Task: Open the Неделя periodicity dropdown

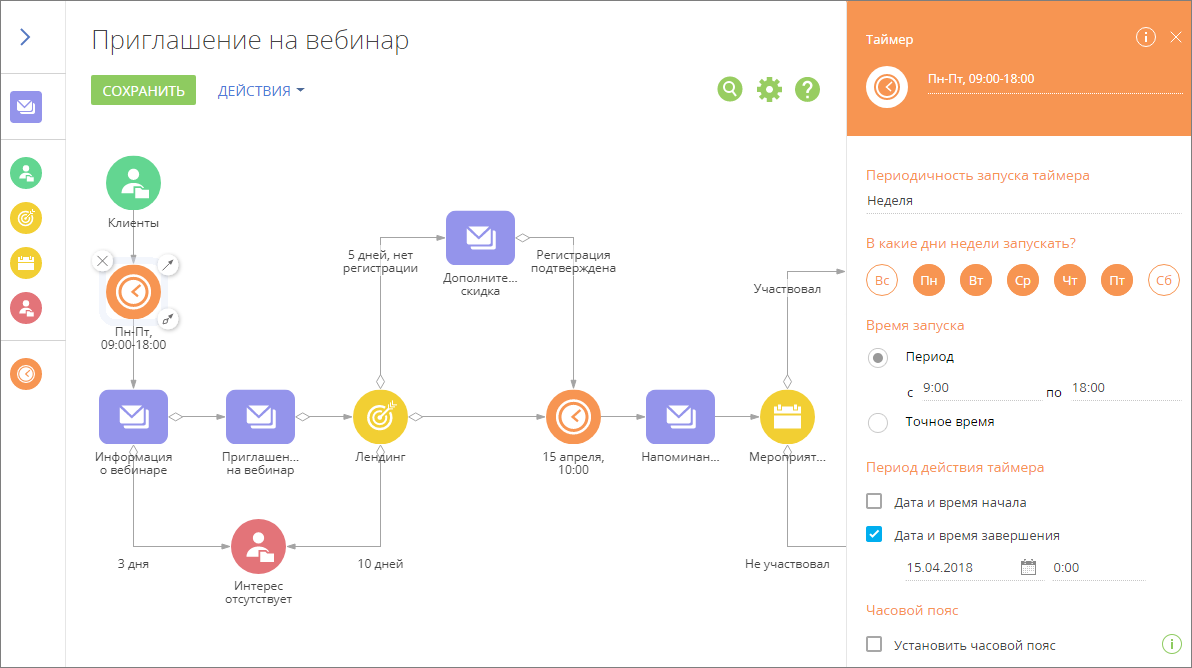Action: pyautogui.click(x=1023, y=201)
